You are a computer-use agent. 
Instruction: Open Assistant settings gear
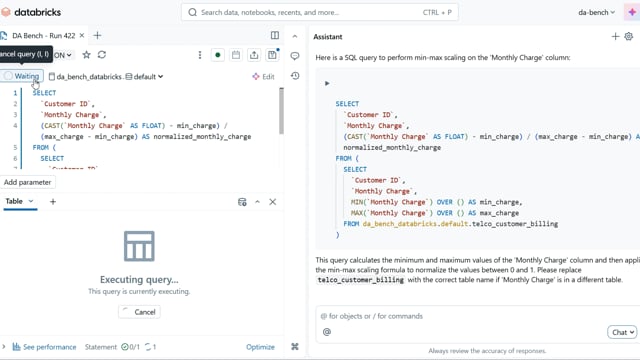[x=629, y=37]
